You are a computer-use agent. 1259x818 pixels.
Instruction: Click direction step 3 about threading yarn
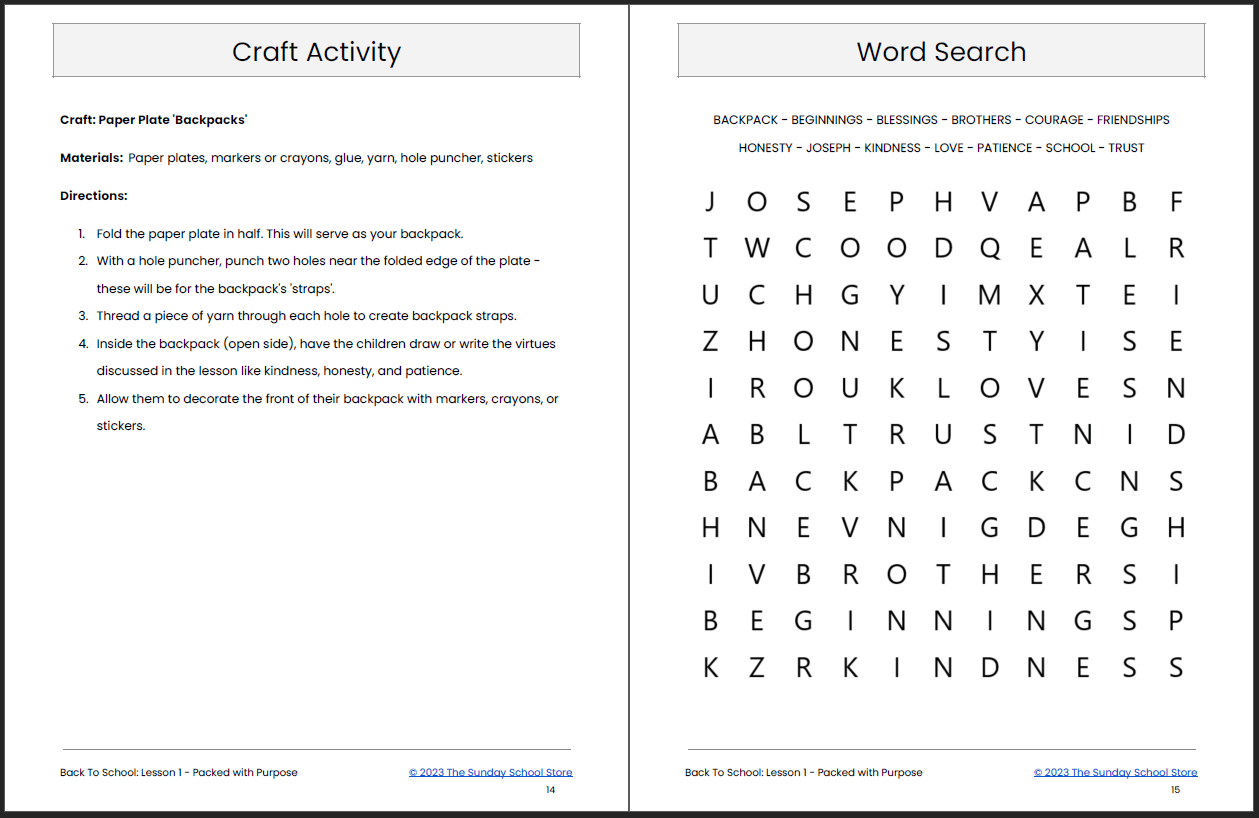pyautogui.click(x=306, y=316)
